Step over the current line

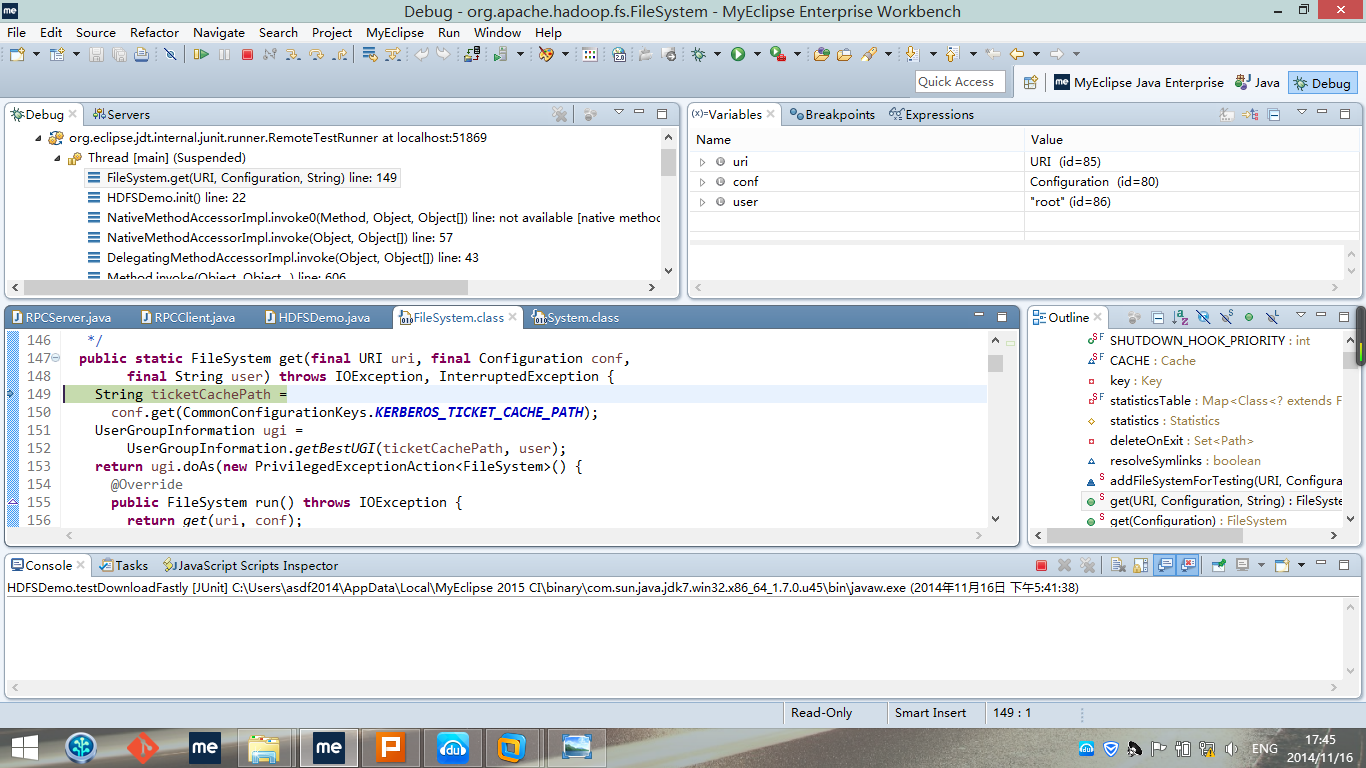315,55
